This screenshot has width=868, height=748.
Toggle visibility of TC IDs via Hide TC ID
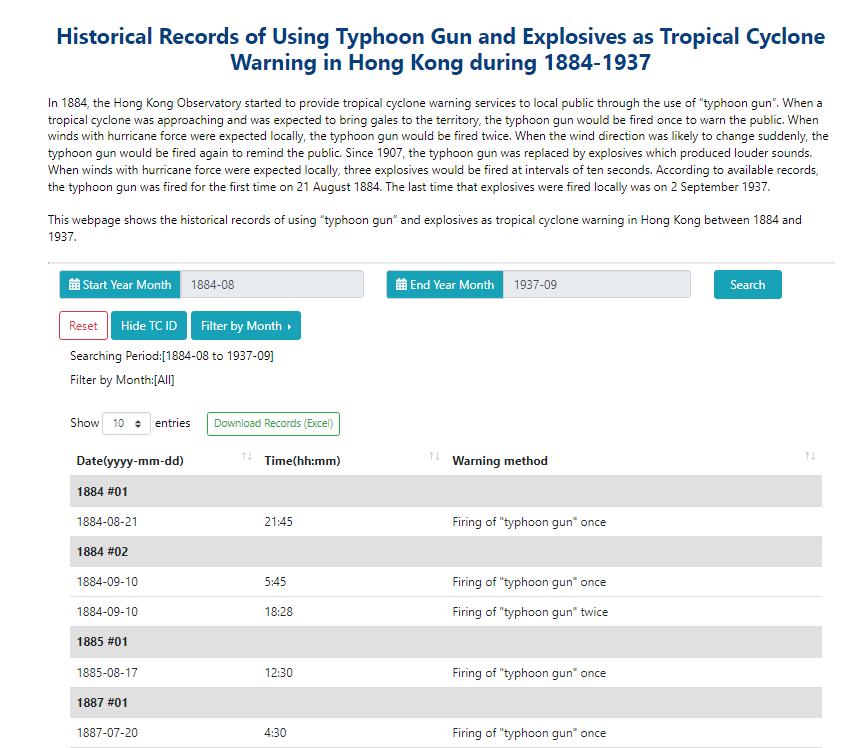148,325
